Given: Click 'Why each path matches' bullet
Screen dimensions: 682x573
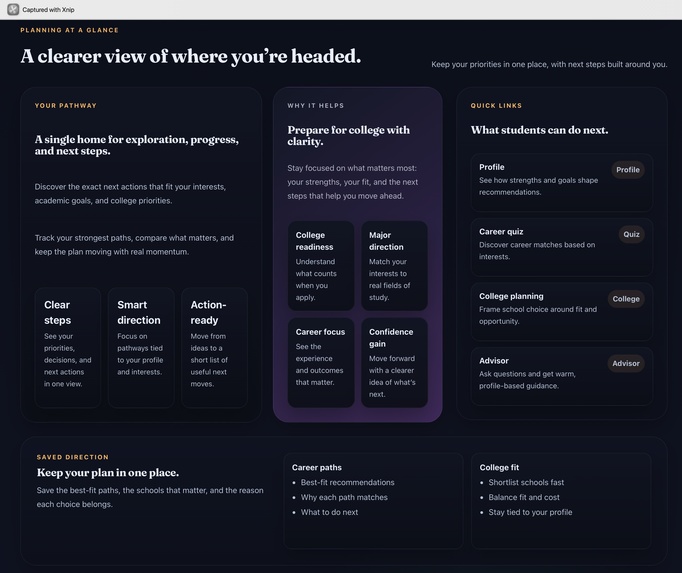Looking at the screenshot, I should (x=344, y=497).
